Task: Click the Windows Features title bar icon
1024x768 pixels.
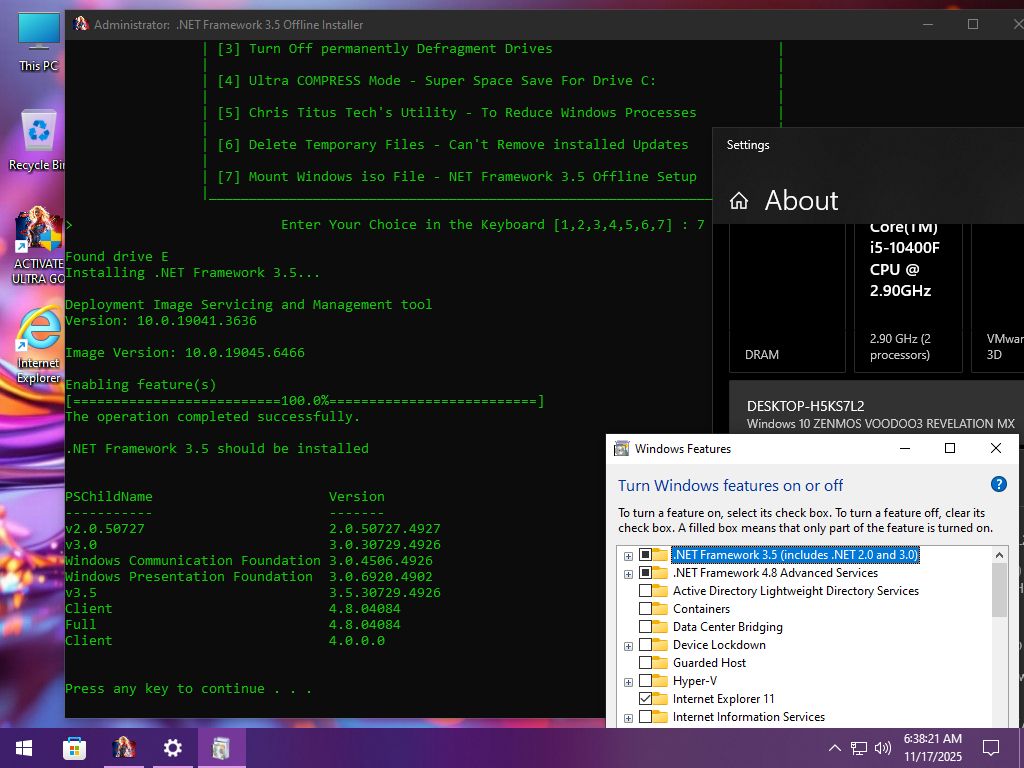Action: pyautogui.click(x=622, y=448)
